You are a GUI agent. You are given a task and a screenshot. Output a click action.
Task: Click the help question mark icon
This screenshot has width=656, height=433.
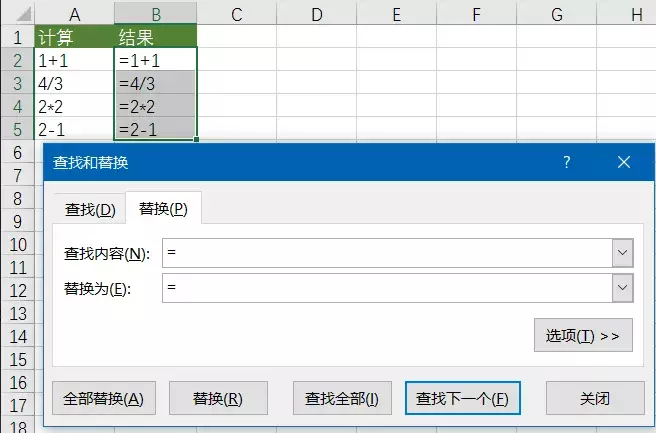click(x=567, y=162)
